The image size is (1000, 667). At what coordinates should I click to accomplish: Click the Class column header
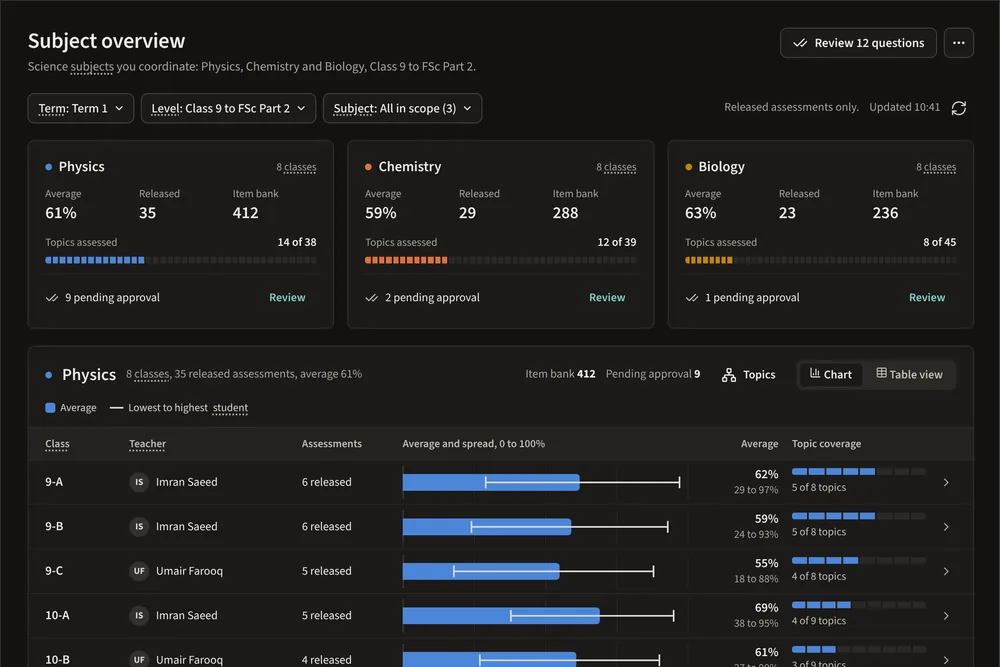(x=57, y=444)
